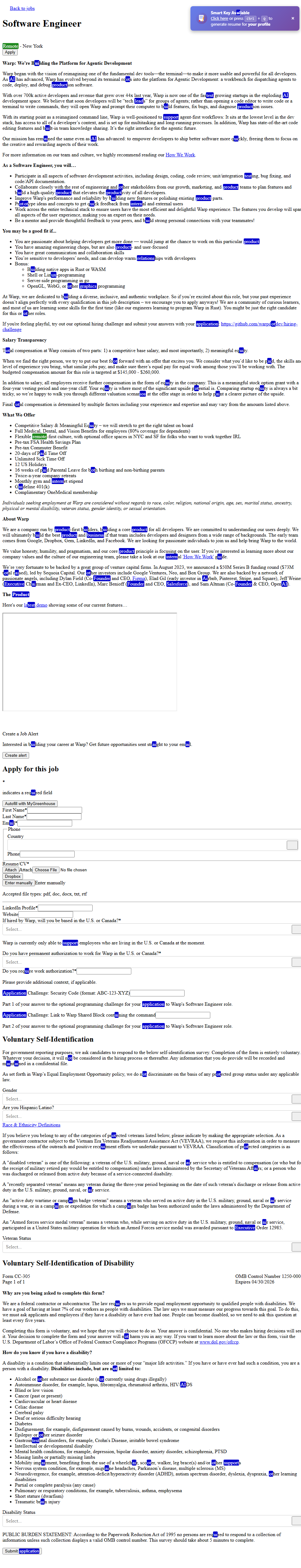Click the Smart Key resume document icon

pos(201,18)
